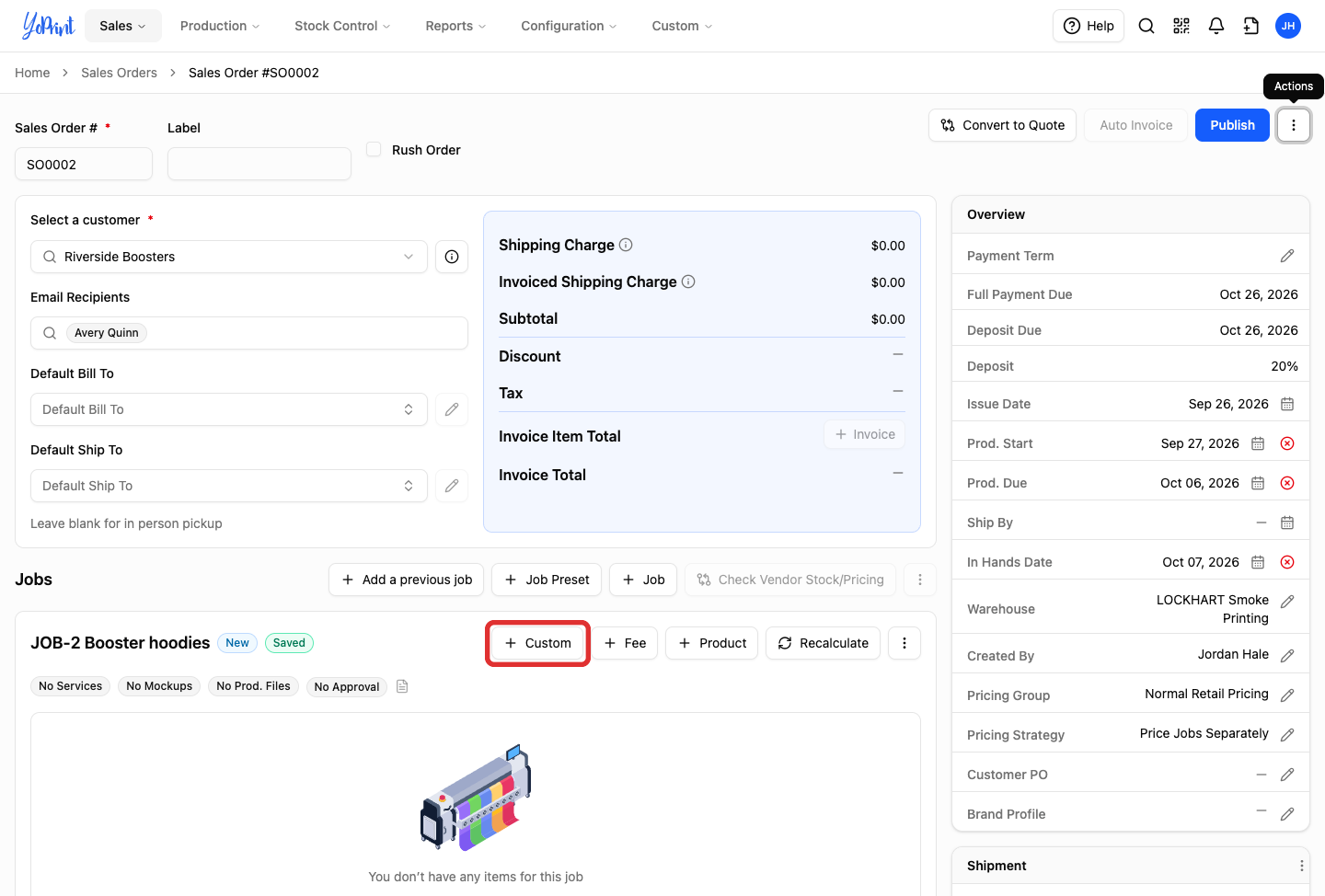Enable the Rush Order checkbox
Image resolution: width=1325 pixels, height=896 pixels.
coord(374,149)
